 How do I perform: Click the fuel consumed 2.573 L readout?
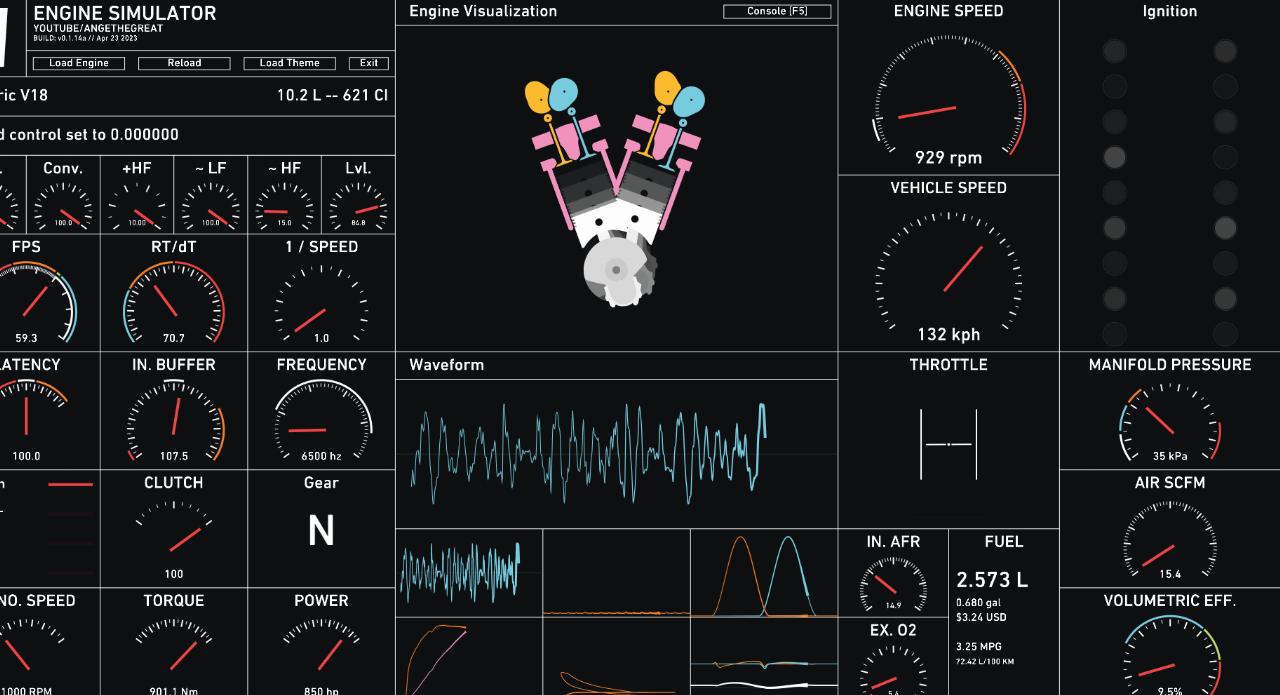992,580
